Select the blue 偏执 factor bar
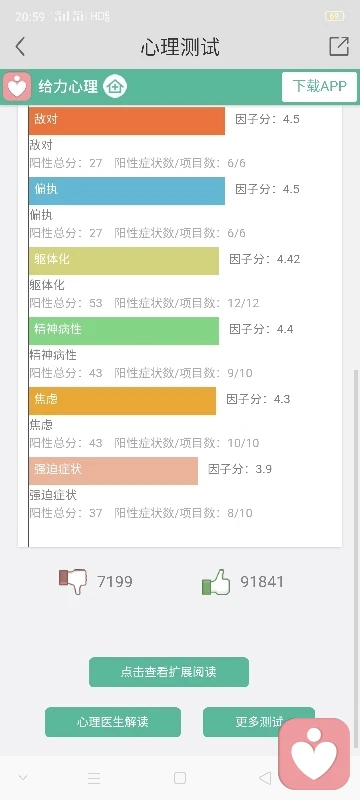 click(127, 190)
